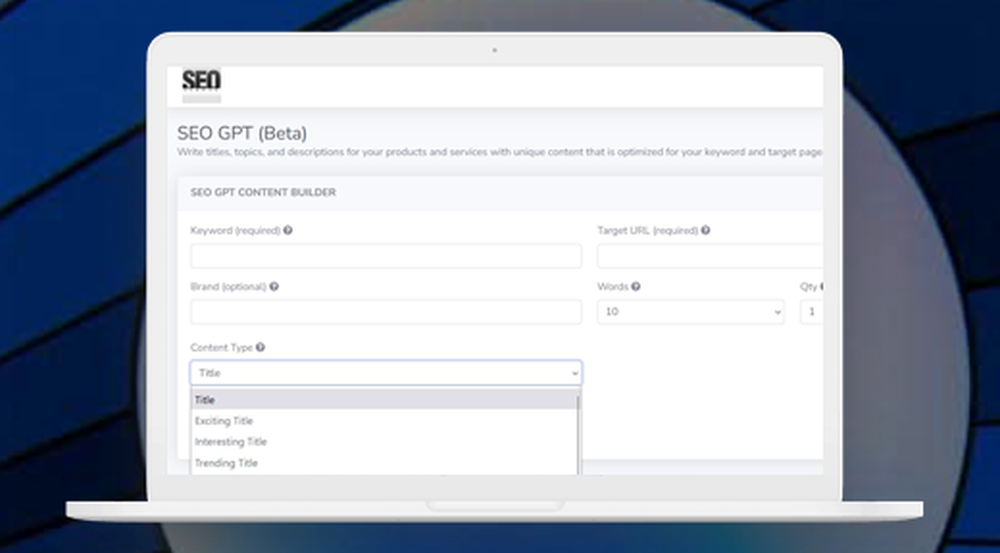The width and height of the screenshot is (1000, 553).
Task: Click the SEO logo in header
Action: 202,85
